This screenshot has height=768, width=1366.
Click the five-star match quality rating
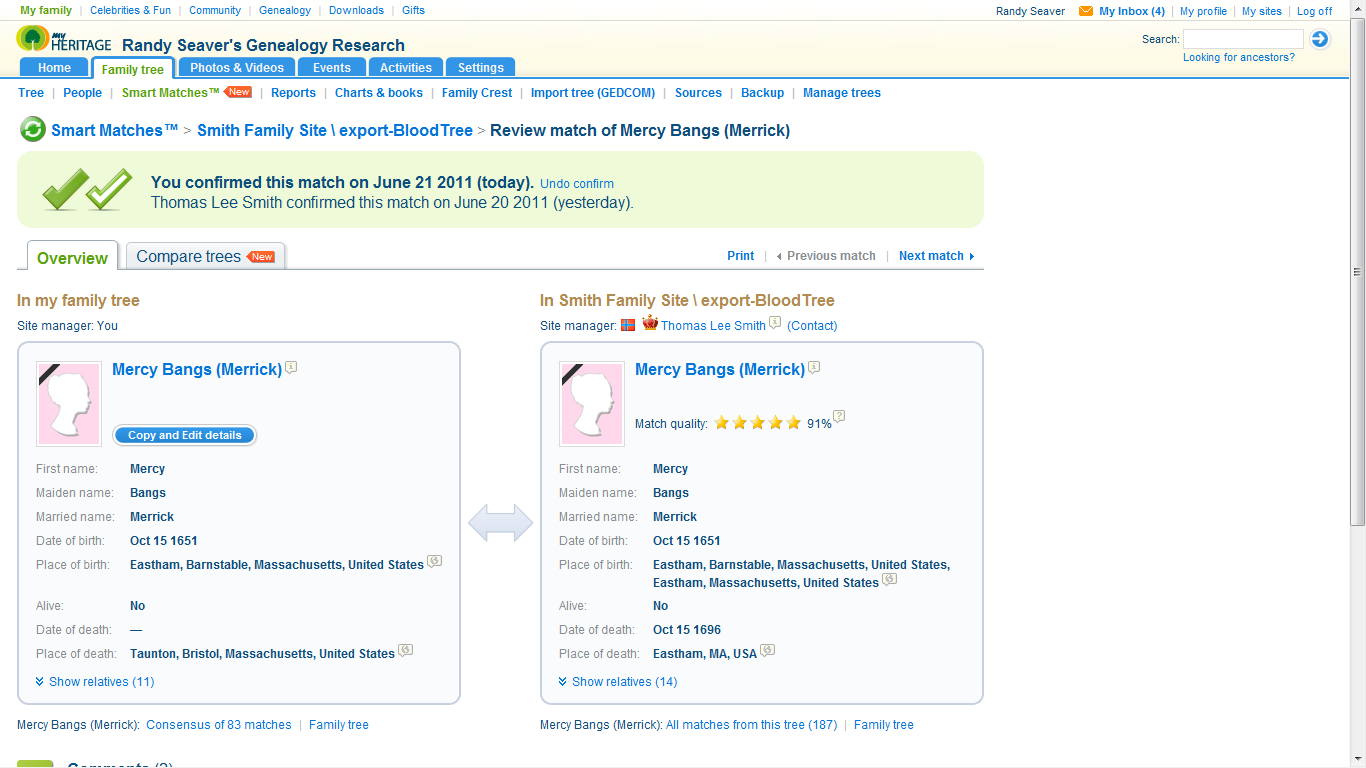point(757,423)
